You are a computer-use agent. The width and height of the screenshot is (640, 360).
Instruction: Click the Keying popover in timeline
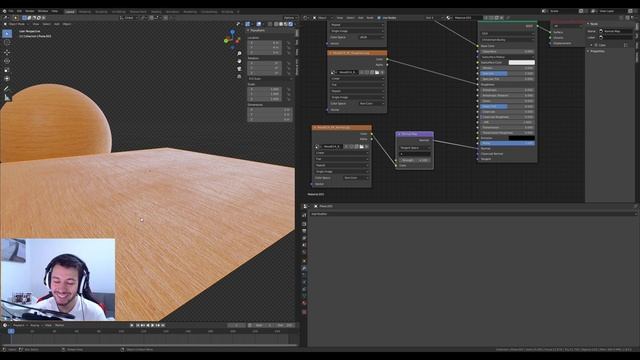(x=36, y=325)
